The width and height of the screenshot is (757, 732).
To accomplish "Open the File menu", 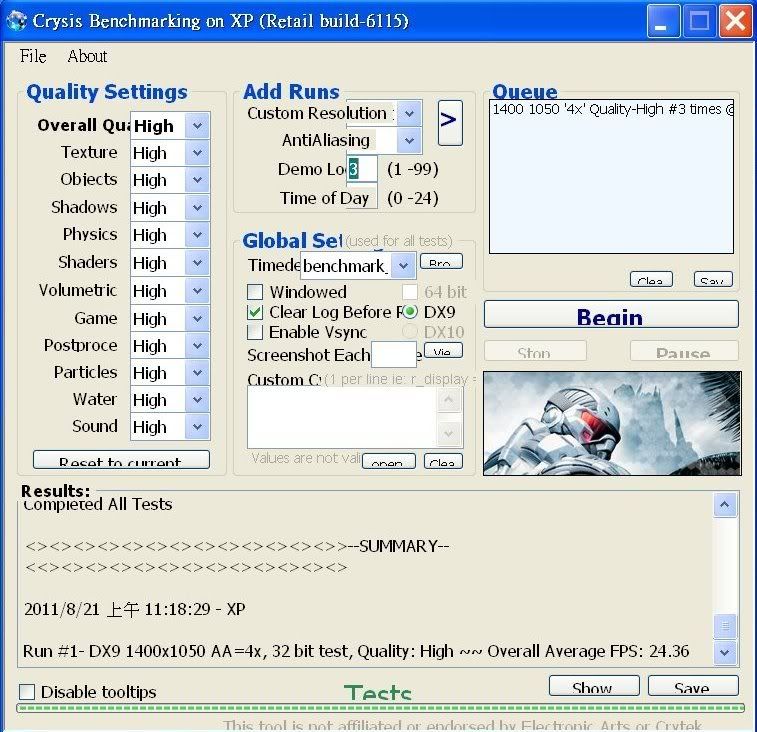I will (x=33, y=57).
